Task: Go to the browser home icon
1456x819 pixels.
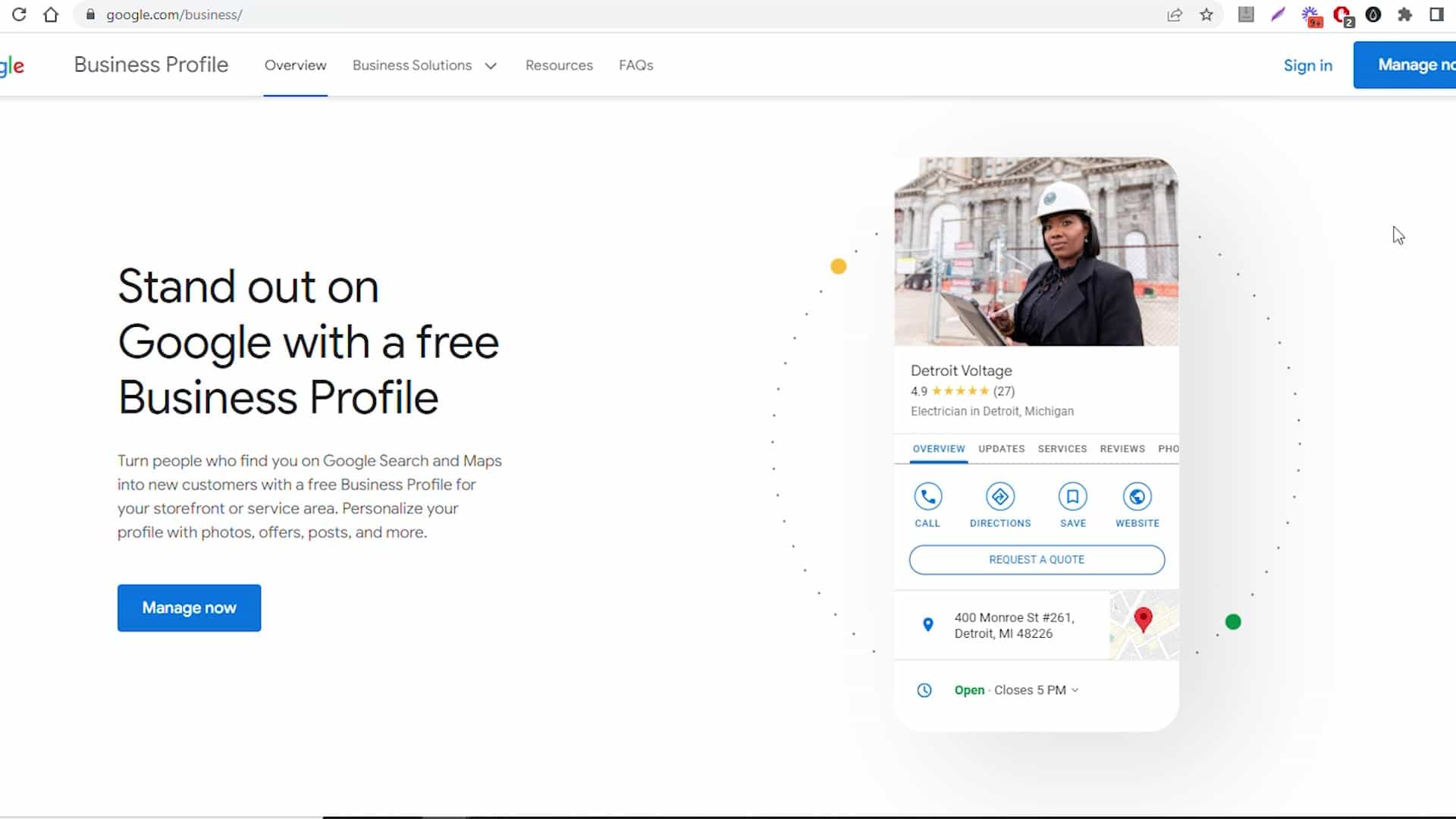Action: [x=51, y=14]
